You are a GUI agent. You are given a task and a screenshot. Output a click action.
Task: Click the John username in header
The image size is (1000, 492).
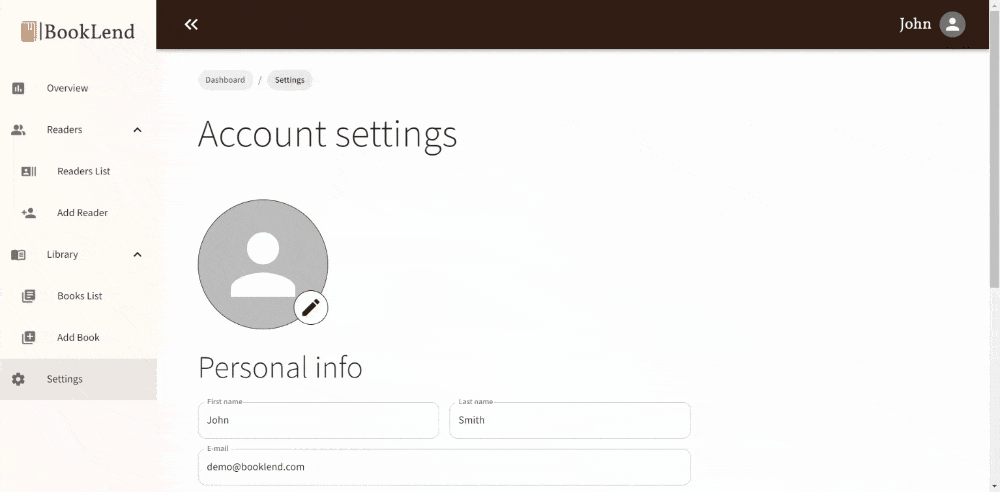(x=915, y=24)
